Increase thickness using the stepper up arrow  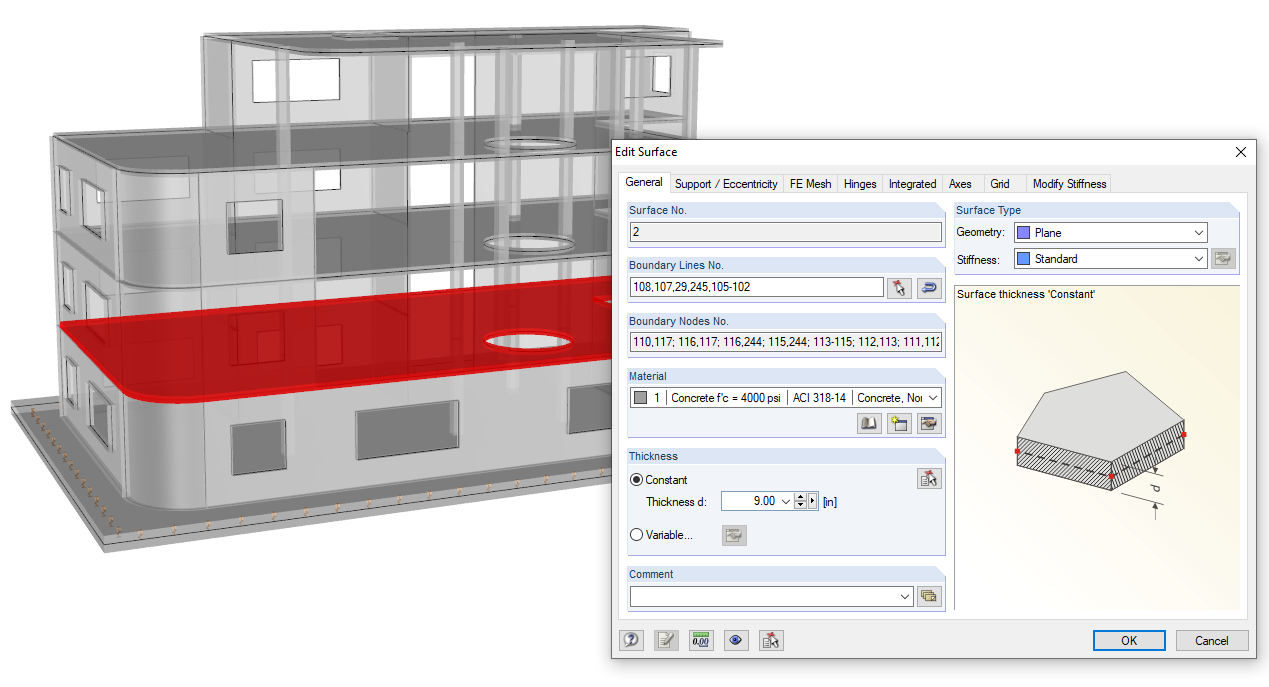point(800,496)
